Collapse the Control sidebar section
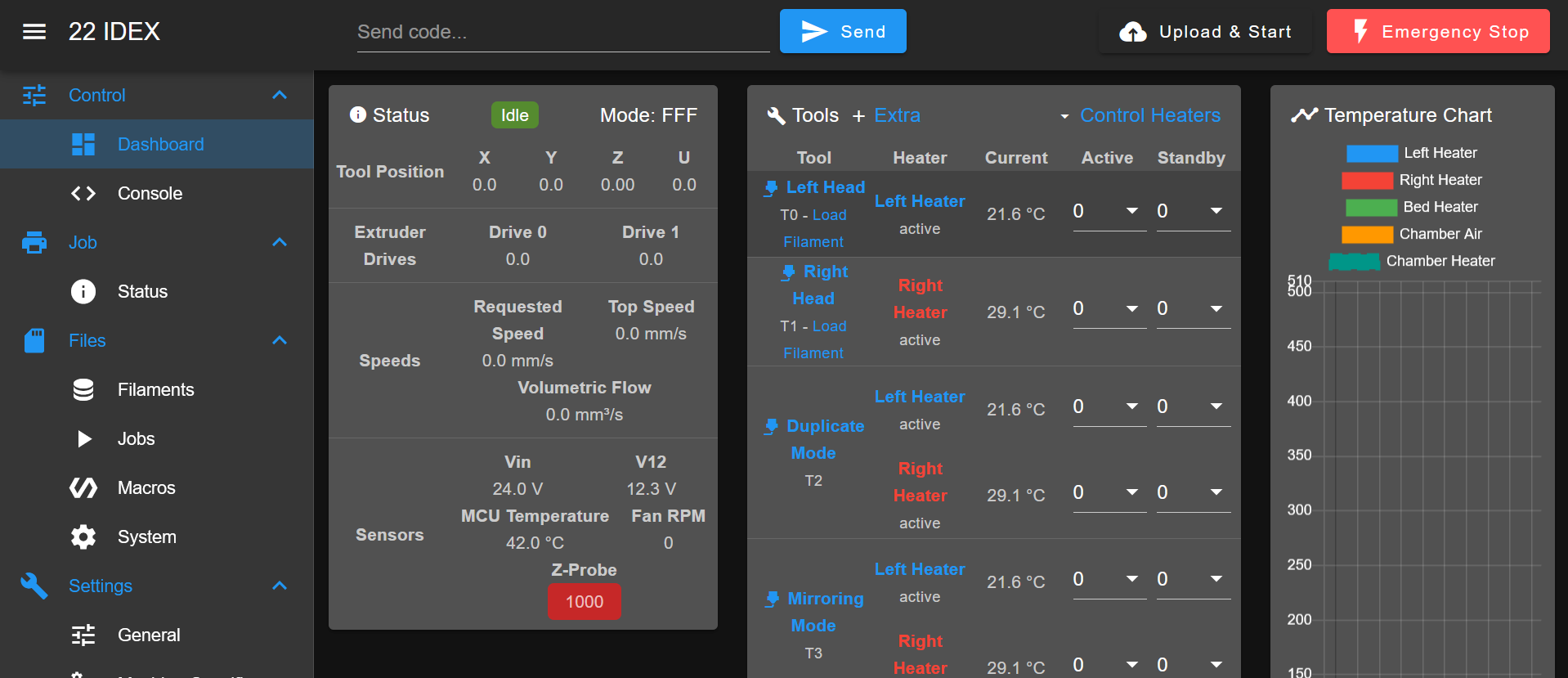Viewport: 1568px width, 678px height. point(280,96)
